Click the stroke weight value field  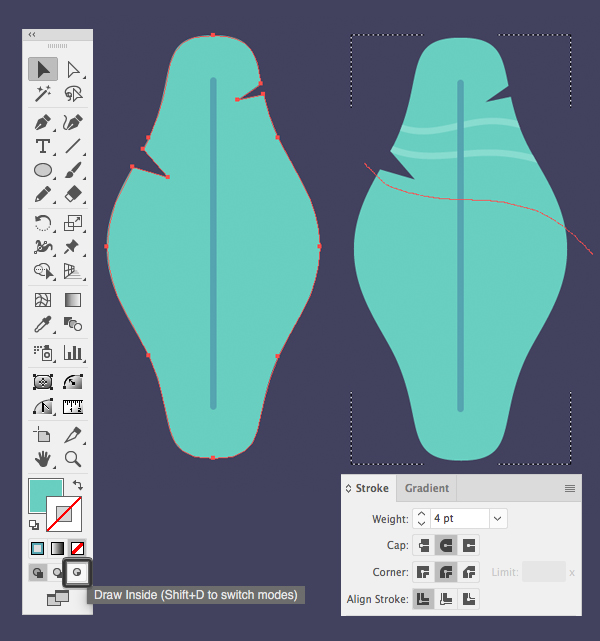tap(460, 519)
